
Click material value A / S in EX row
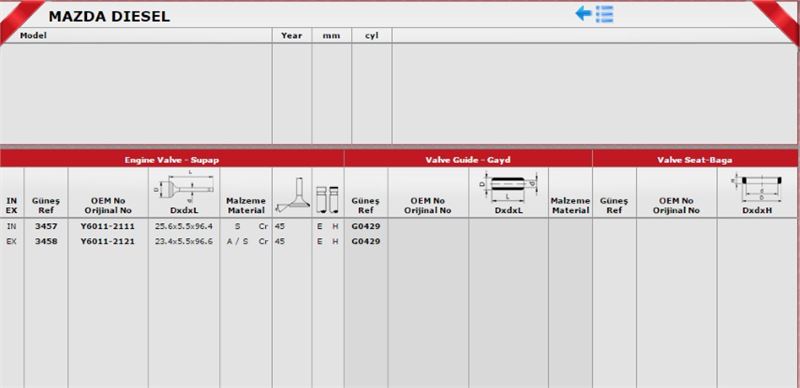pyautogui.click(x=238, y=241)
